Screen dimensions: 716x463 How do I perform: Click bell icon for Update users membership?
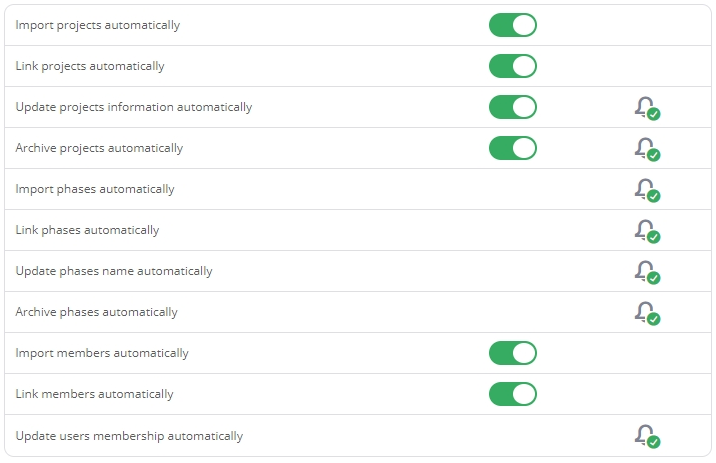tap(647, 436)
